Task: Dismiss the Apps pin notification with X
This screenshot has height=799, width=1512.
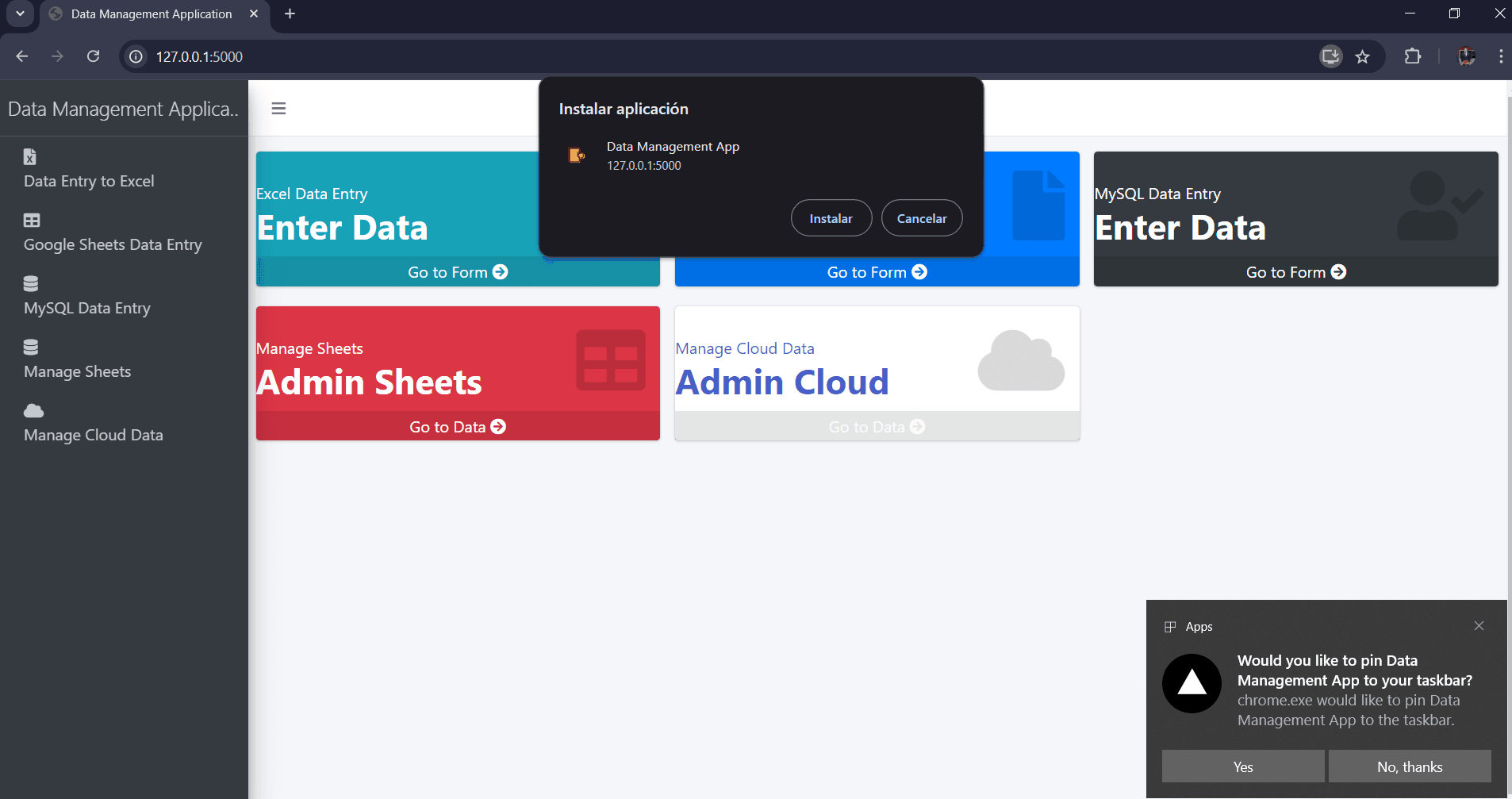Action: 1479,626
